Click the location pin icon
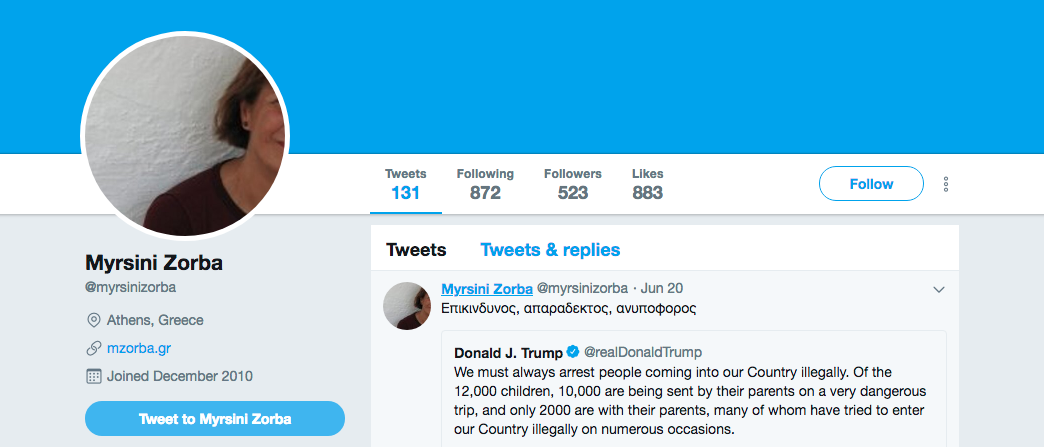The height and width of the screenshot is (447, 1044). click(94, 321)
